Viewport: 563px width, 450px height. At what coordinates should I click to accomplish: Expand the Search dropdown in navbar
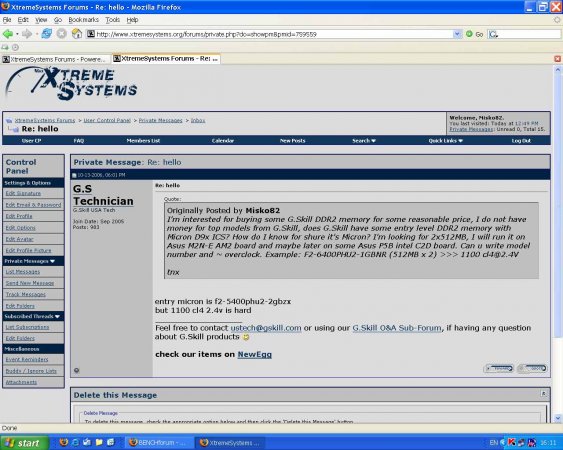pos(364,141)
